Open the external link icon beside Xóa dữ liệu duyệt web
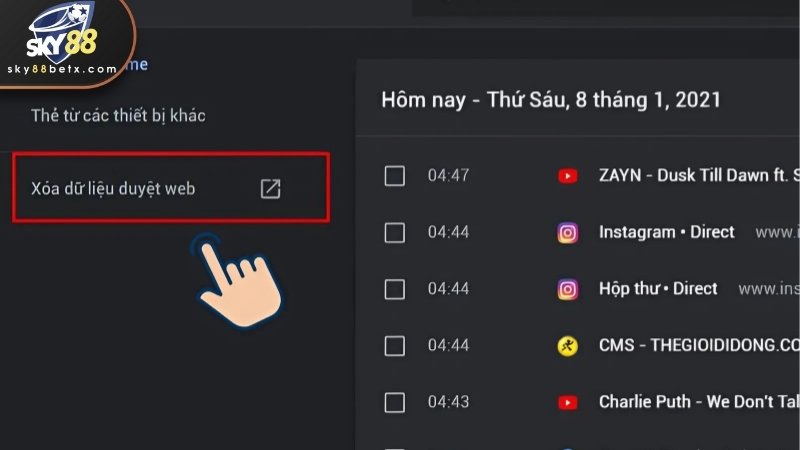Viewport: 800px width, 450px height. [270, 189]
